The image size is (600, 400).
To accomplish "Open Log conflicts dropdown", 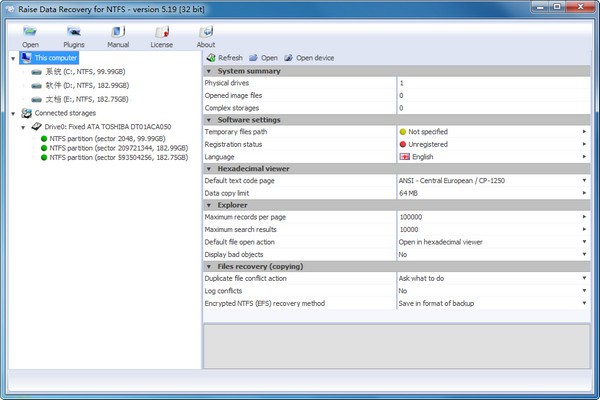I will [x=584, y=291].
